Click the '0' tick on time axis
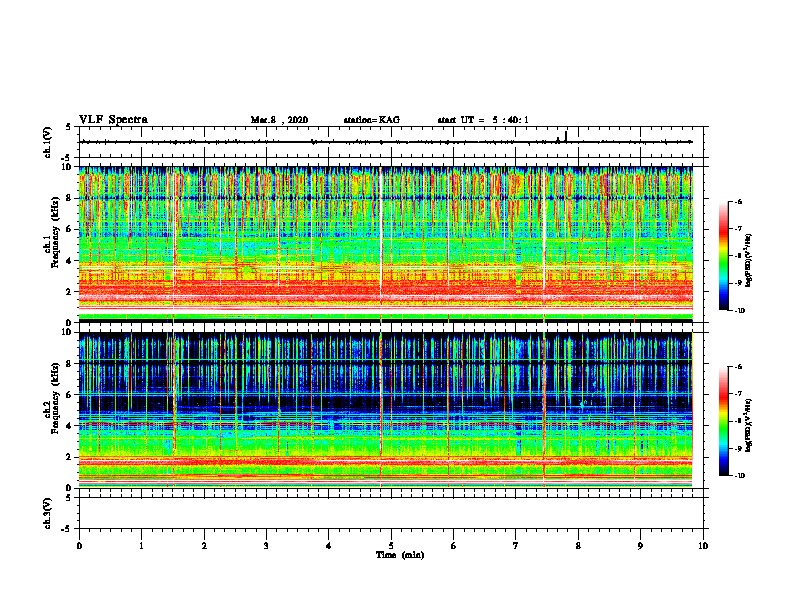The height and width of the screenshot is (612, 792). tap(79, 546)
